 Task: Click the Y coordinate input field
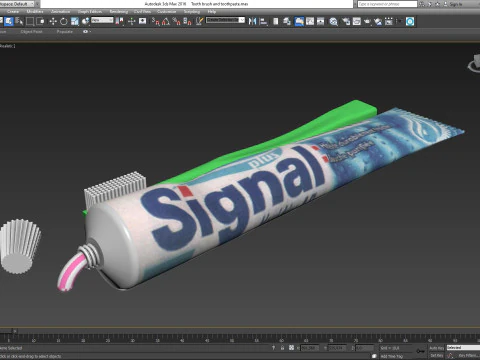point(337,348)
